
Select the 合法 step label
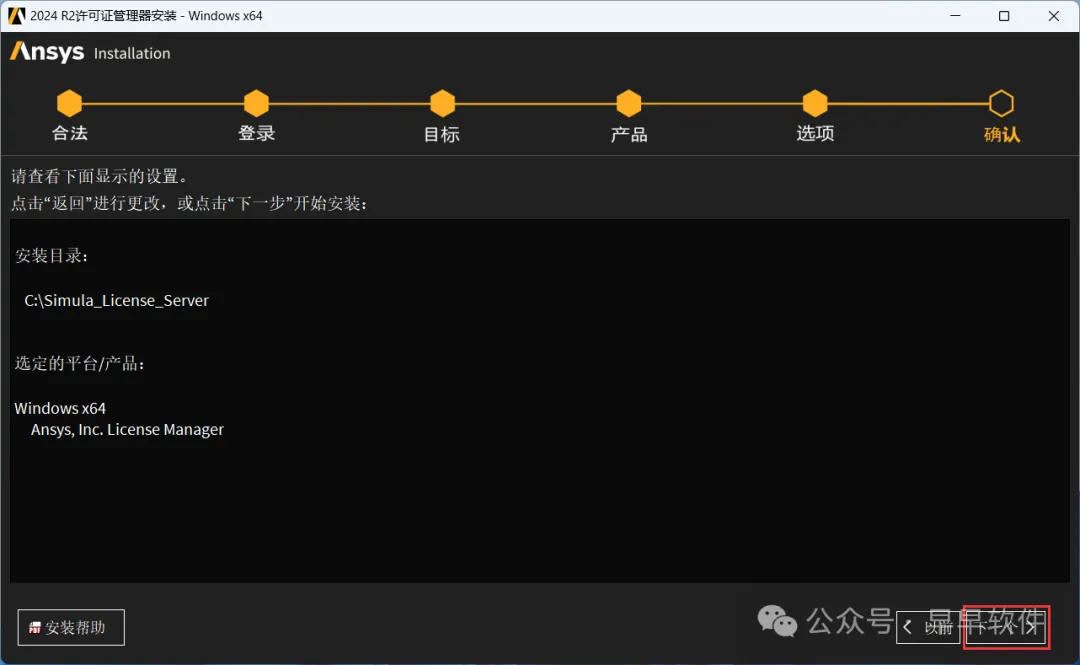click(70, 133)
